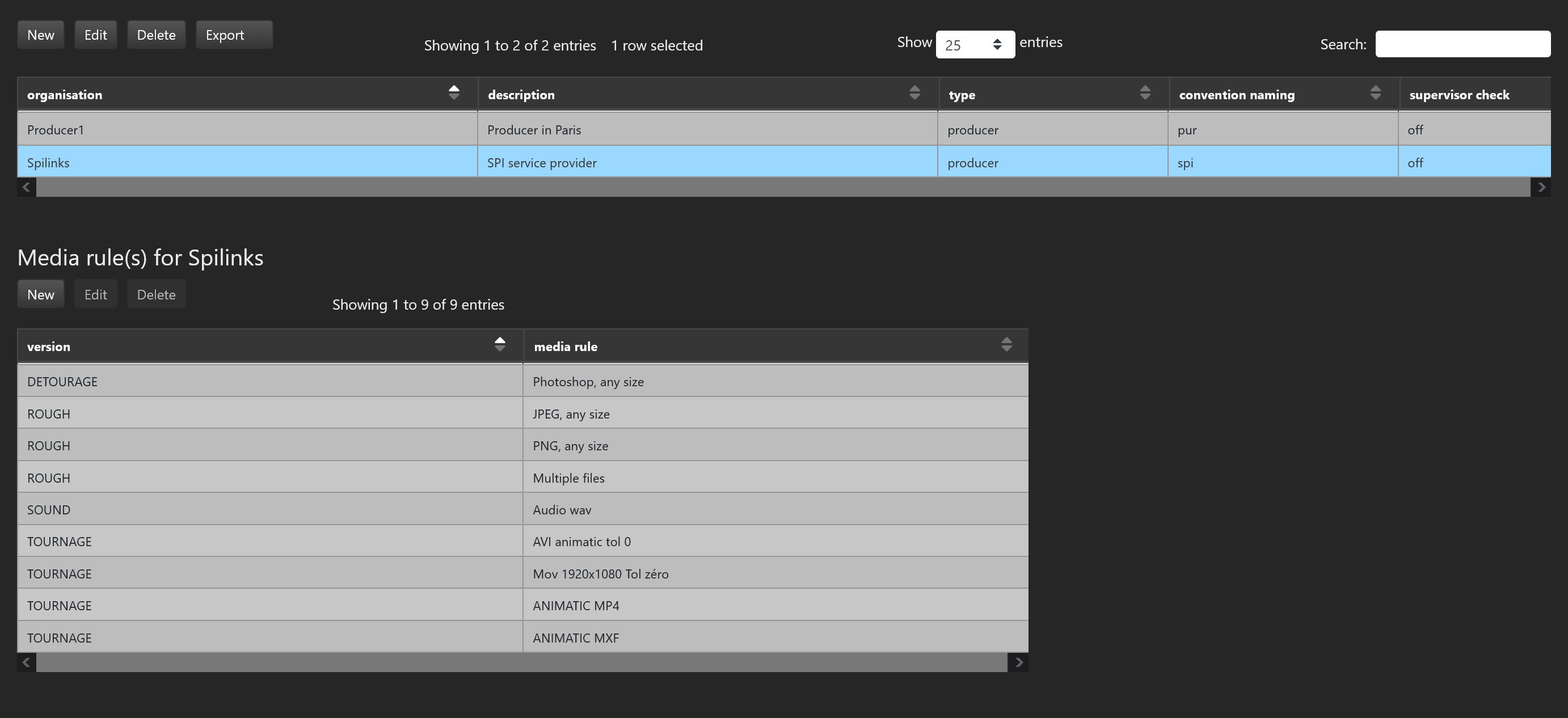Sort by type column arrow icon
Viewport: 1568px width, 718px height.
point(1144,92)
